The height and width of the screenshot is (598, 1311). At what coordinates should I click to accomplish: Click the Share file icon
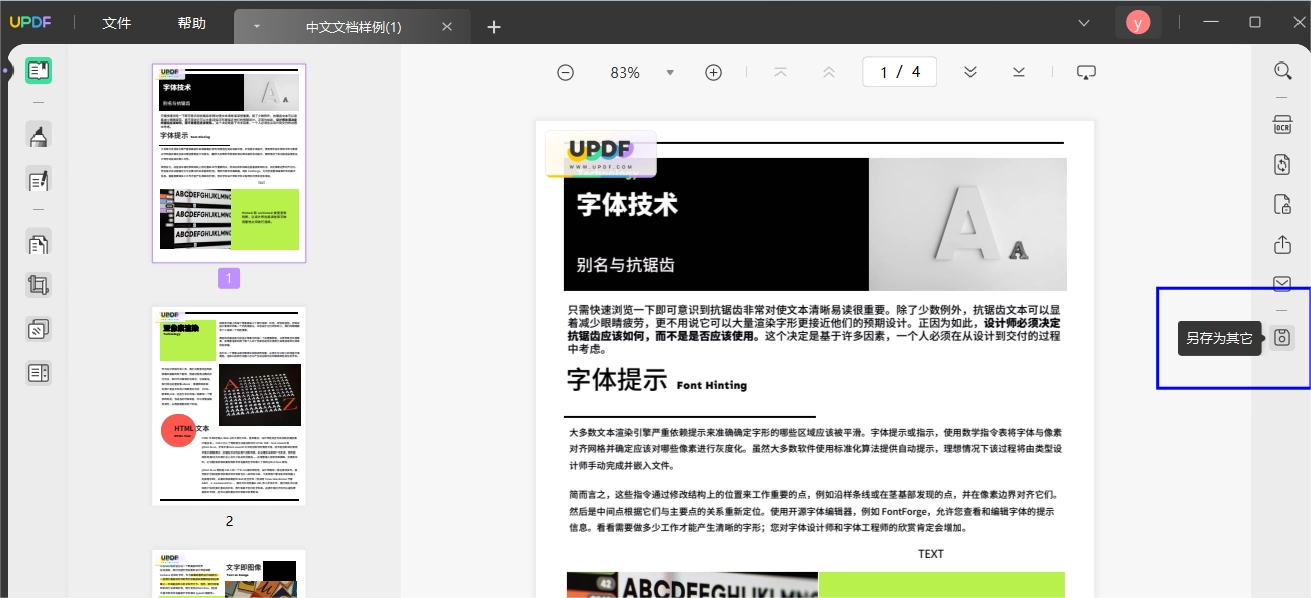coord(1282,245)
